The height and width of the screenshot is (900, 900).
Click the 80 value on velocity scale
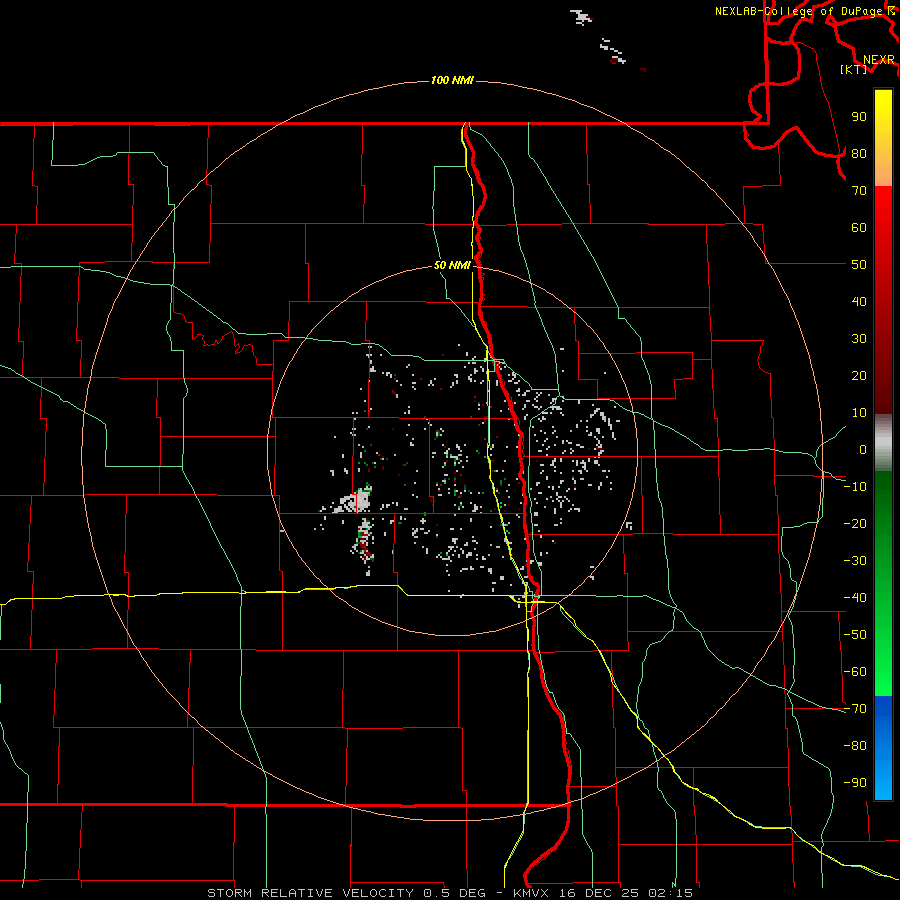click(859, 154)
